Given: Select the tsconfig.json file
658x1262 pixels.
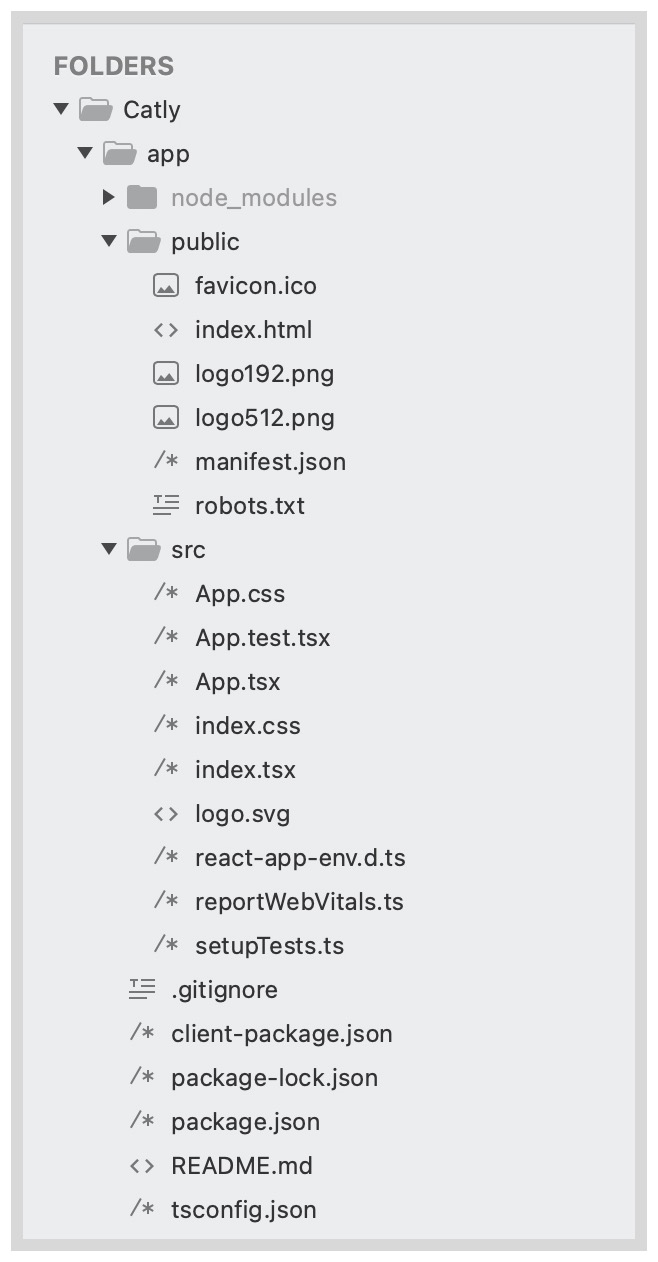Looking at the screenshot, I should [x=244, y=1210].
